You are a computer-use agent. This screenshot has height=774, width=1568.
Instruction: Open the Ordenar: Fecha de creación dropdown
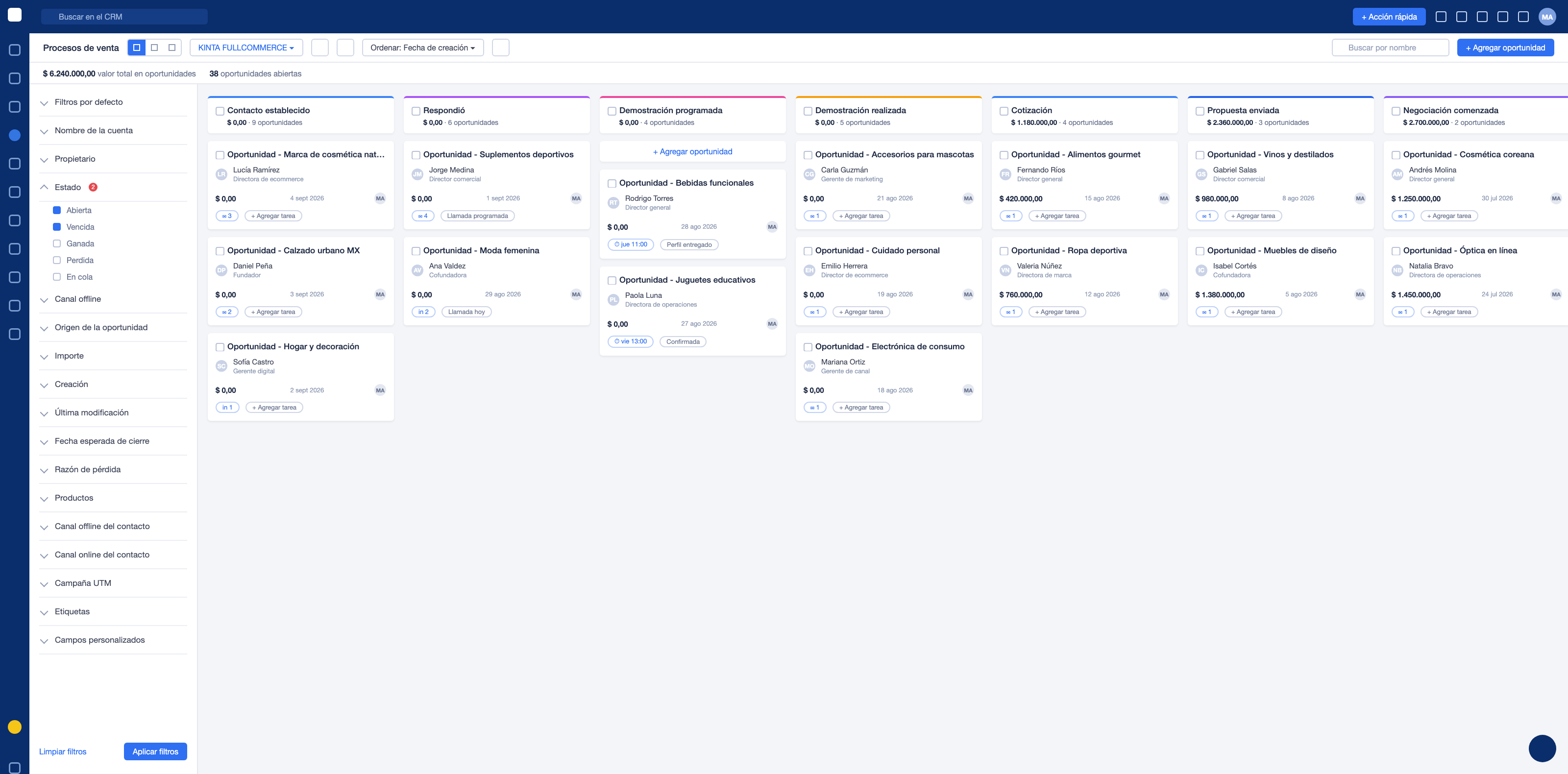(x=422, y=48)
